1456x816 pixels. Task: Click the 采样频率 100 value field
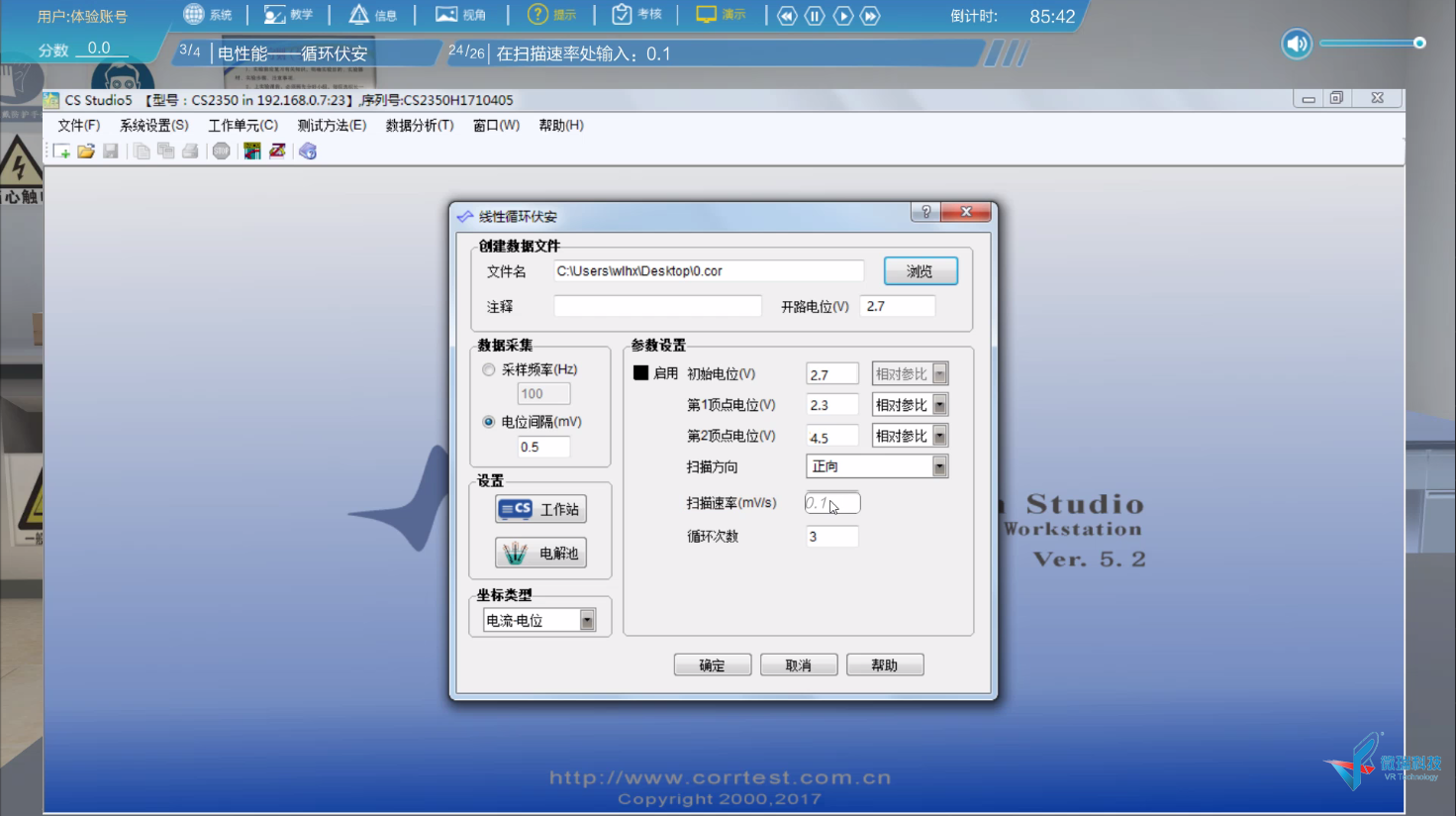coord(543,393)
